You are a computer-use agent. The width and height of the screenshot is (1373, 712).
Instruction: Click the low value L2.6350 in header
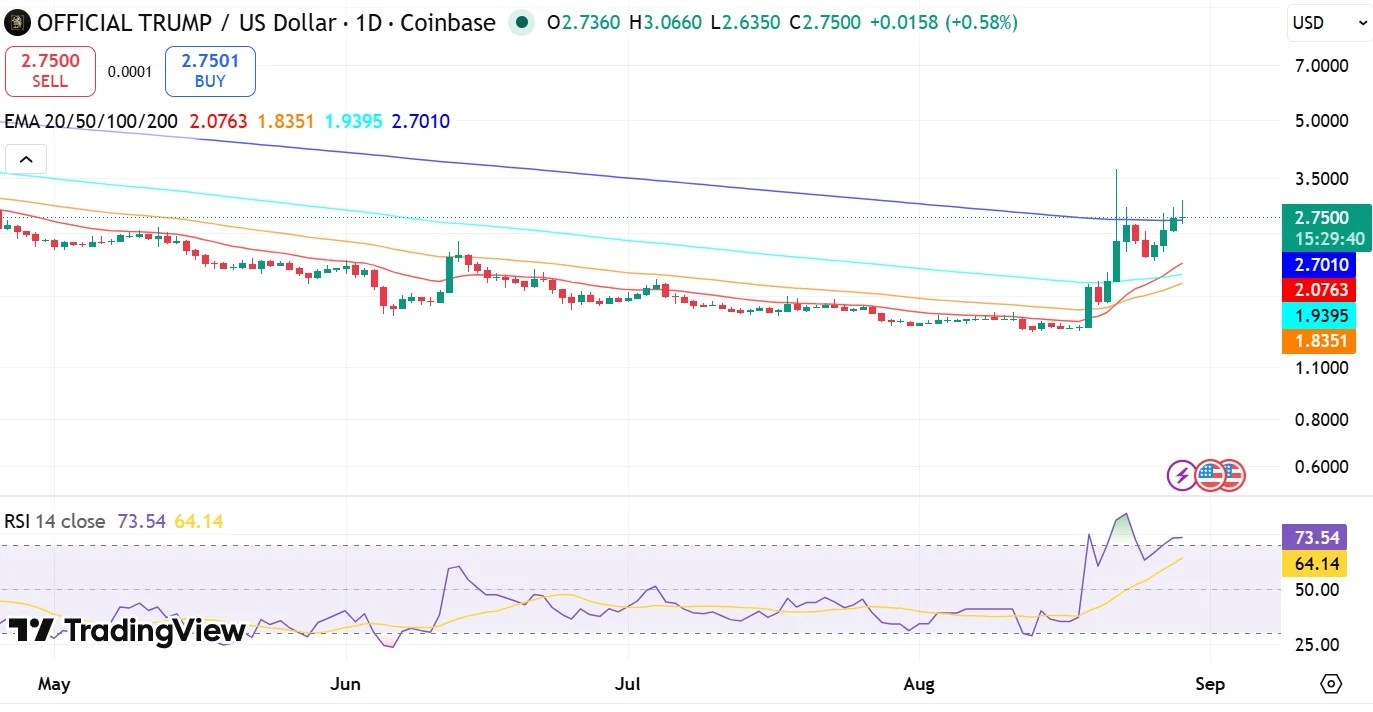745,22
